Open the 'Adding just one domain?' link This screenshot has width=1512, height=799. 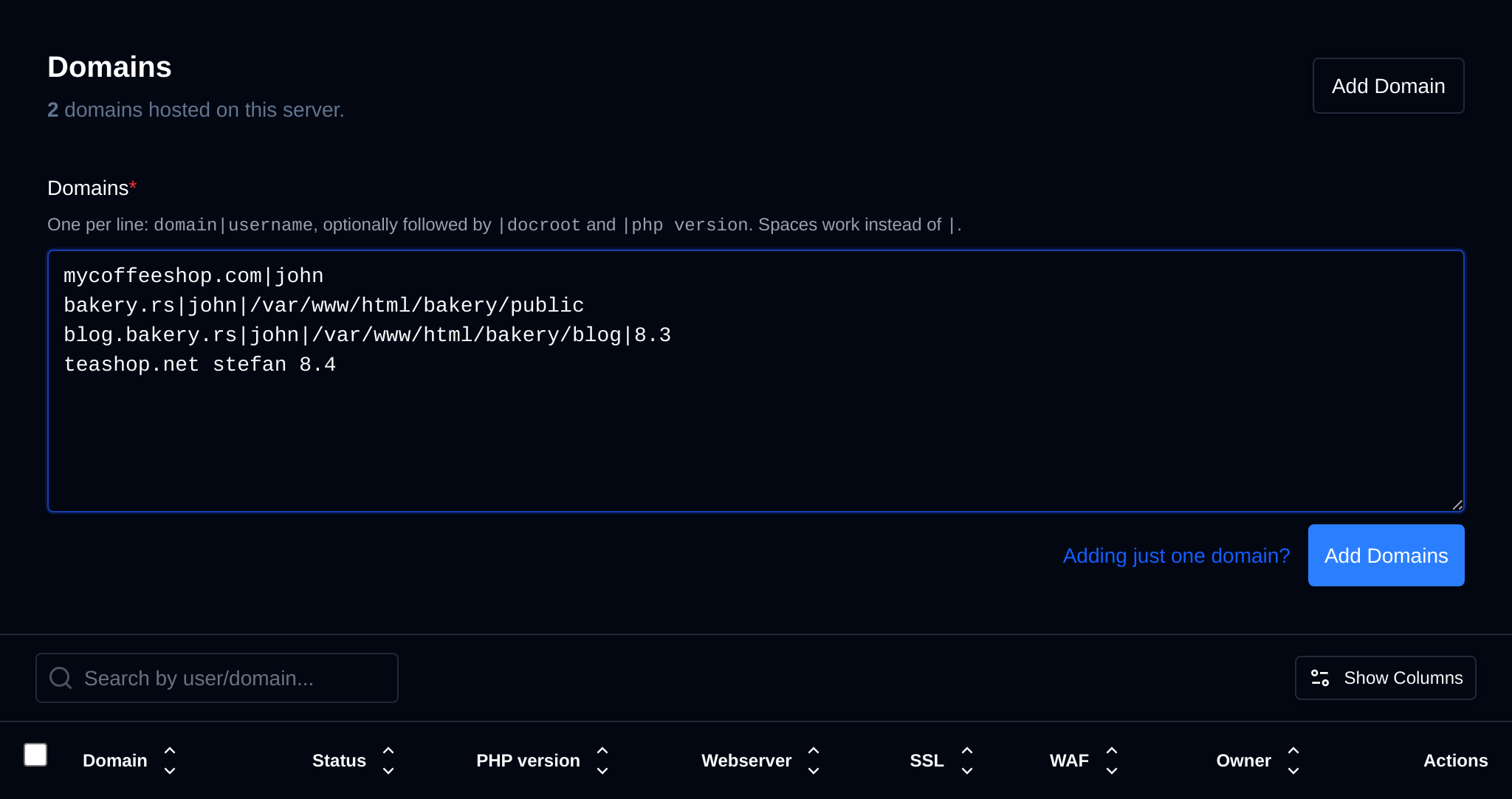(1176, 555)
